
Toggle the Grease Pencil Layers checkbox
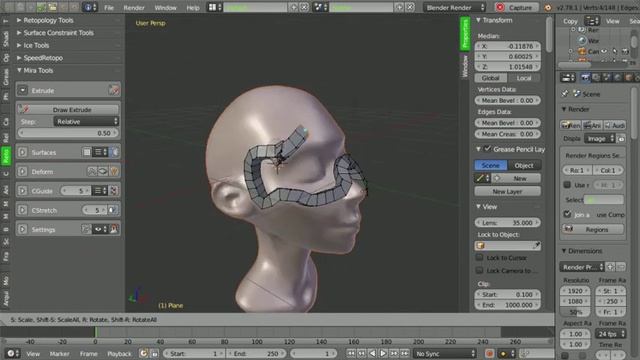487,149
